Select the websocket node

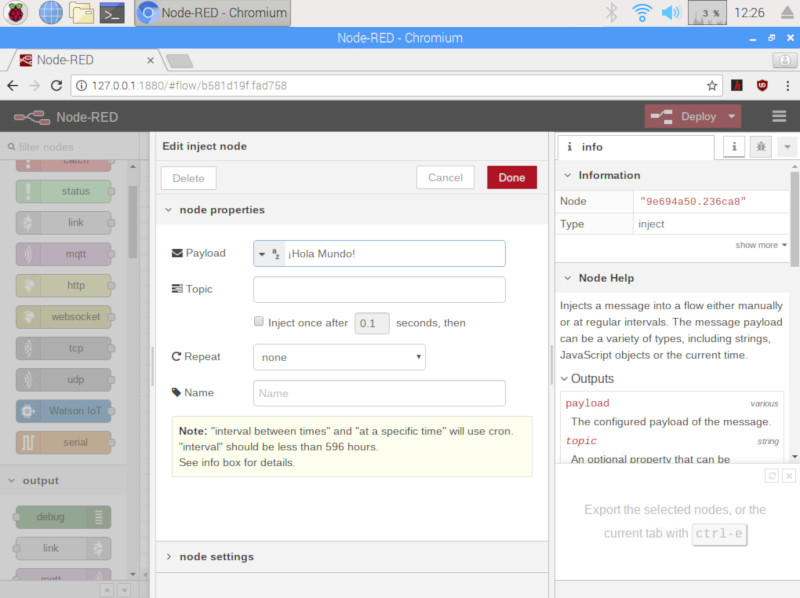[64, 317]
